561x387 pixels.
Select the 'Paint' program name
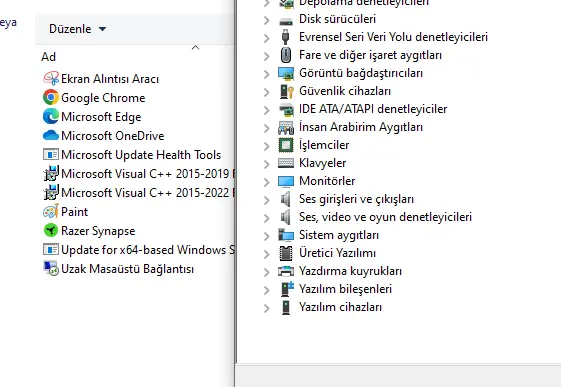pyautogui.click(x=74, y=212)
